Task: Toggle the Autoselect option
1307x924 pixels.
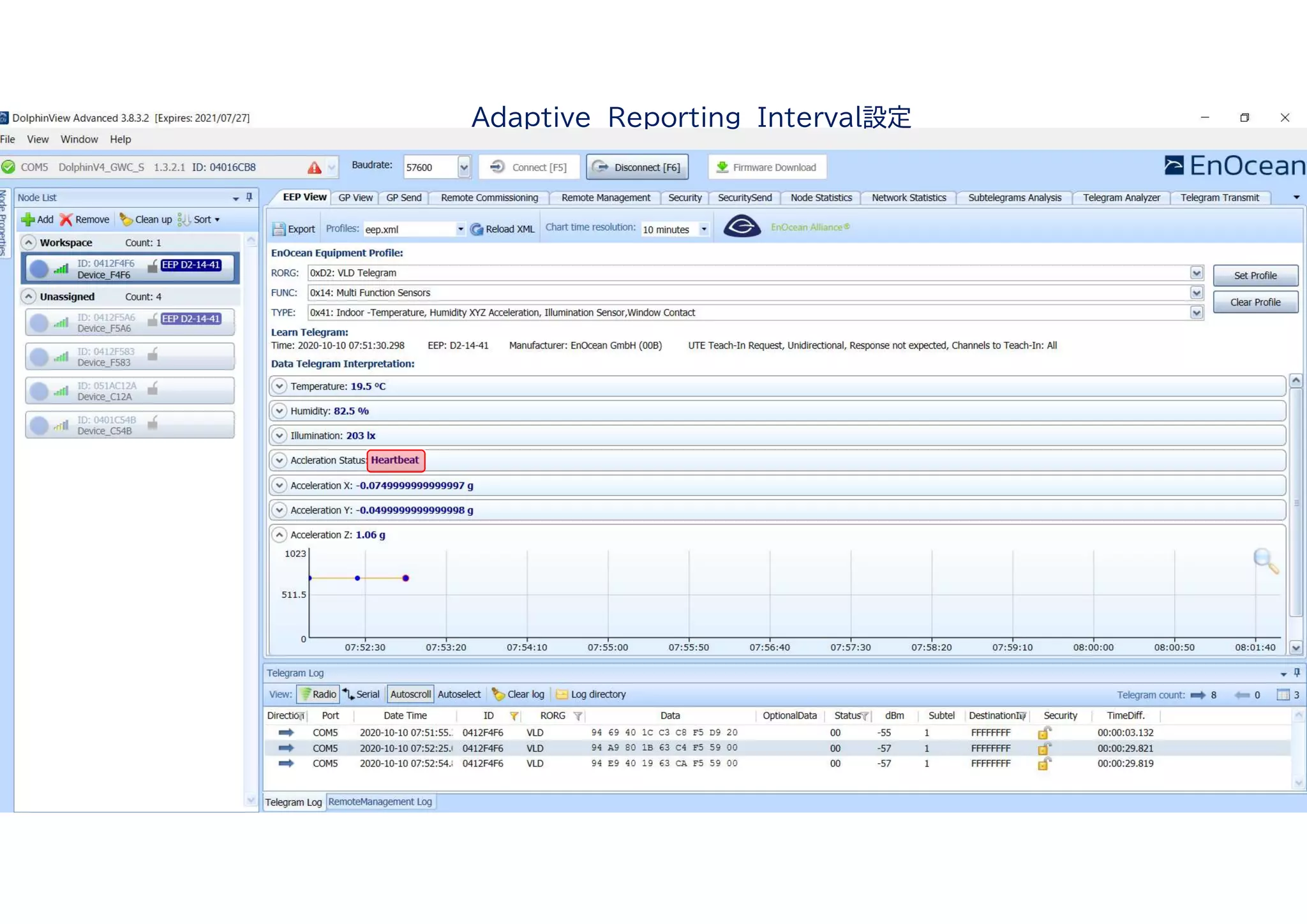Action: [x=459, y=694]
